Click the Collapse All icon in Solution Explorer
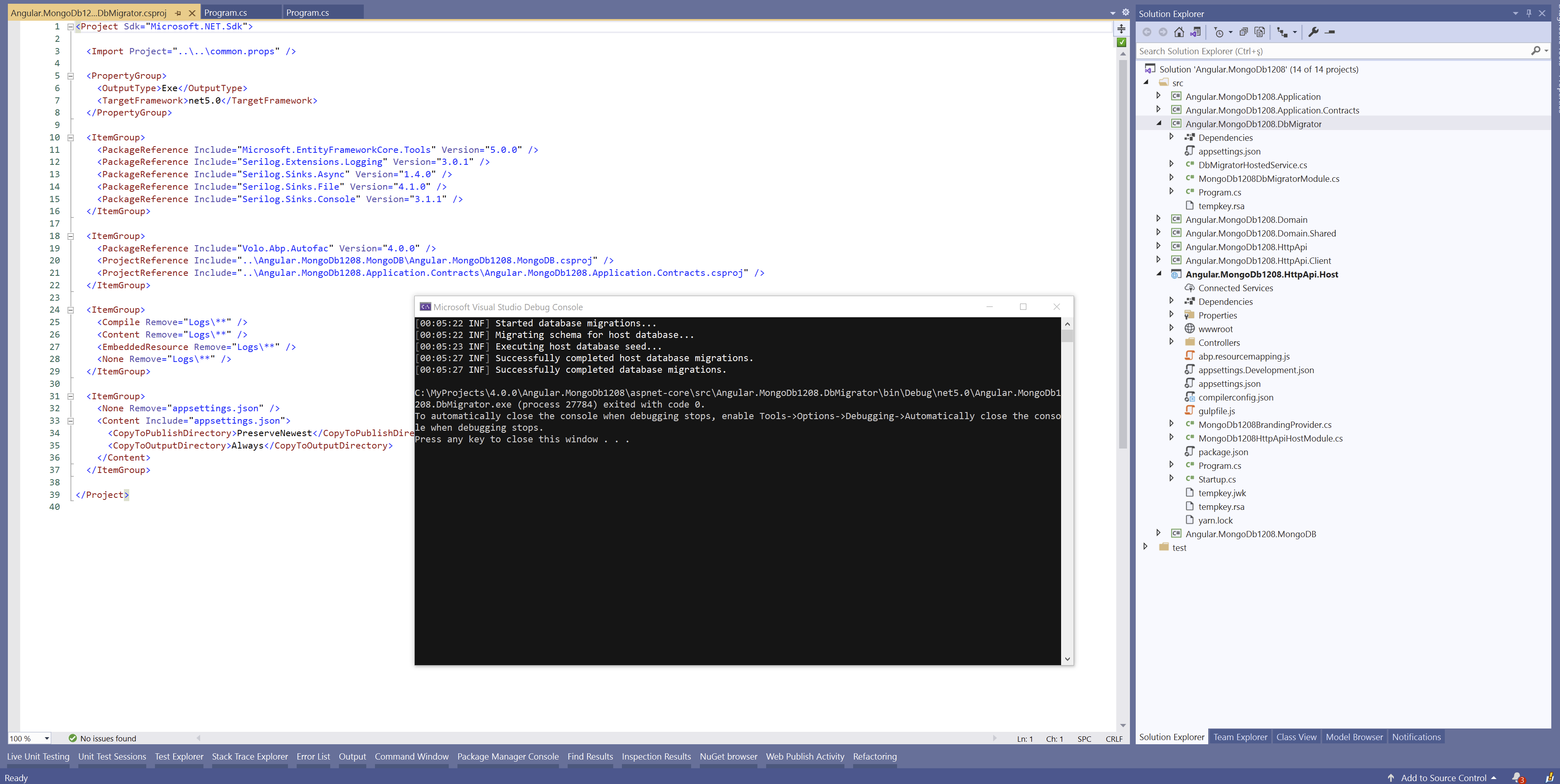The image size is (1560, 784). [1243, 32]
